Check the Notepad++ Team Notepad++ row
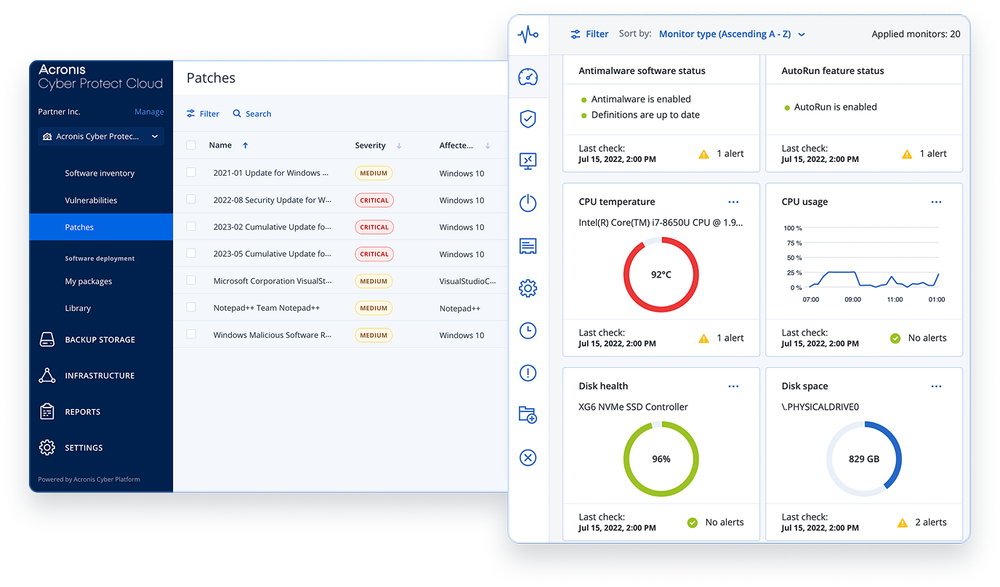1000x587 pixels. (191, 307)
